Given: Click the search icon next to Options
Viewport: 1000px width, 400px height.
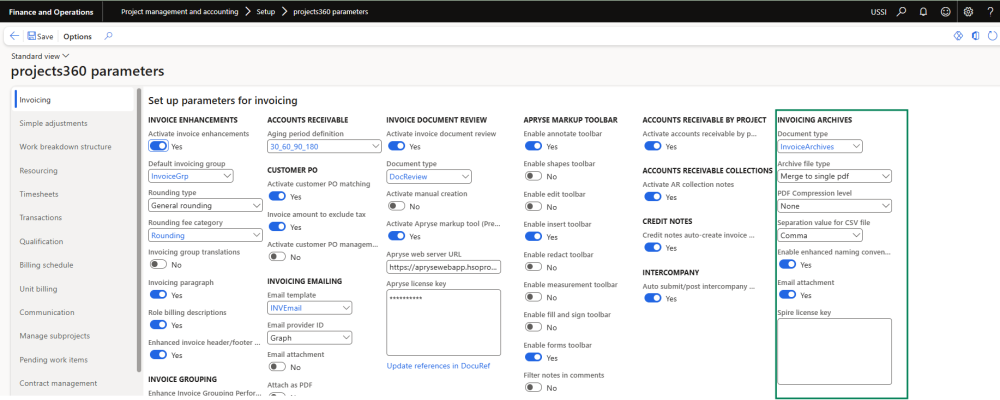Looking at the screenshot, I should tap(108, 36).
